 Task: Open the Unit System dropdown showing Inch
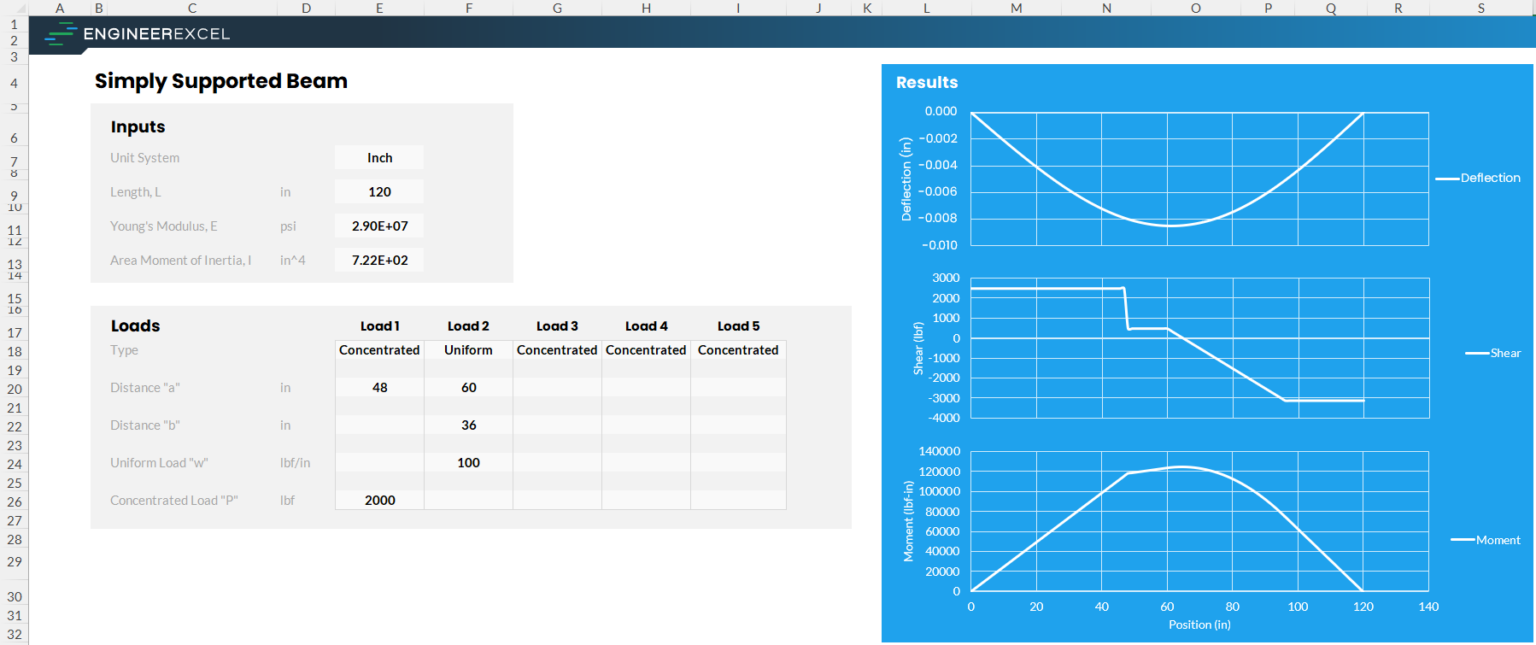pyautogui.click(x=379, y=157)
